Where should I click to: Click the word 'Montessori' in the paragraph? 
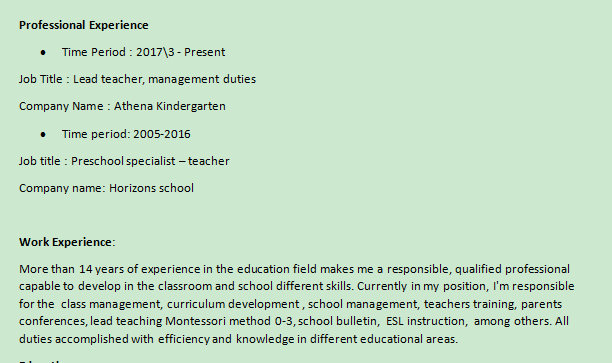click(196, 321)
